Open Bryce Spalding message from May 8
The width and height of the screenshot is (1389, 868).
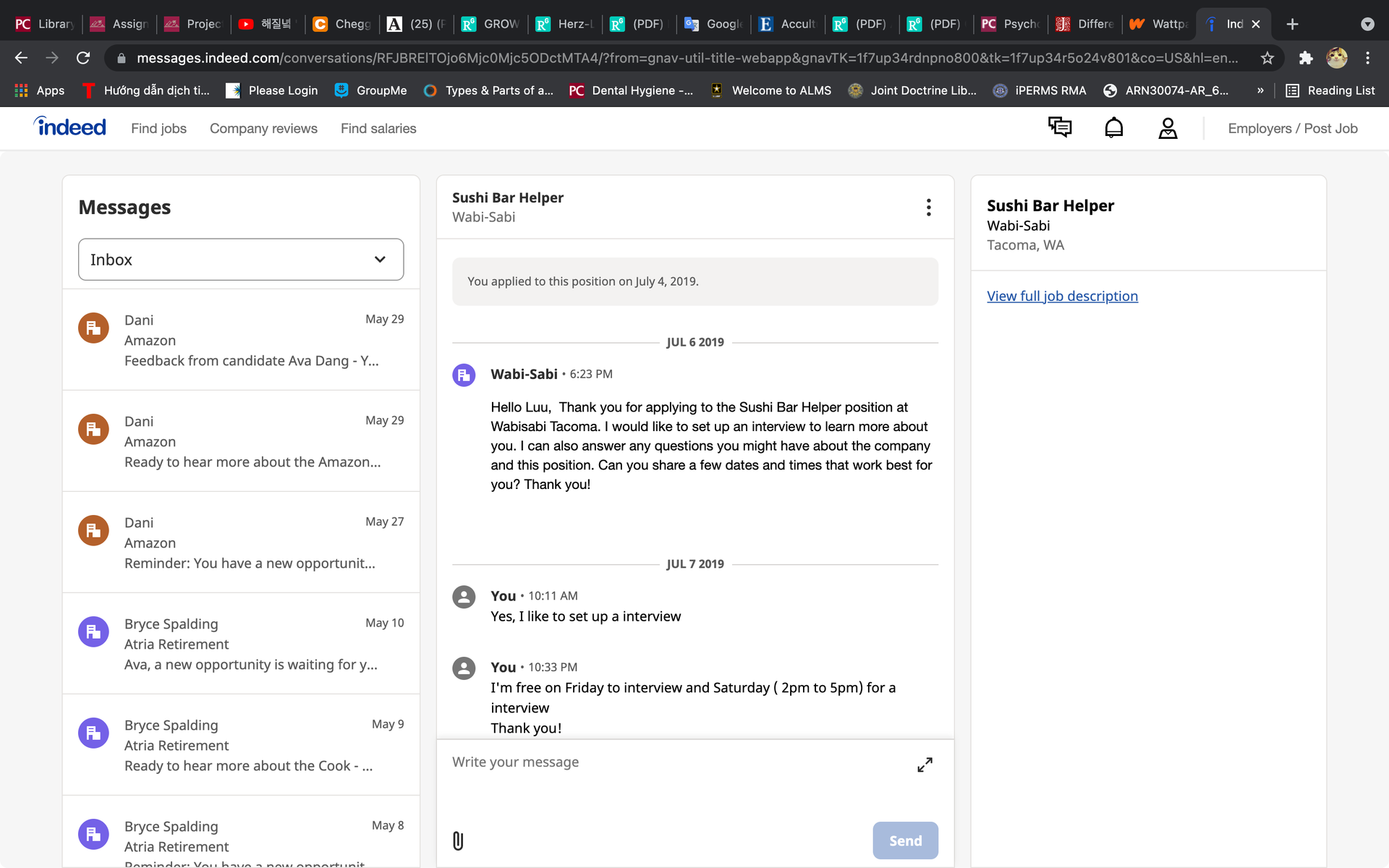[x=241, y=832]
